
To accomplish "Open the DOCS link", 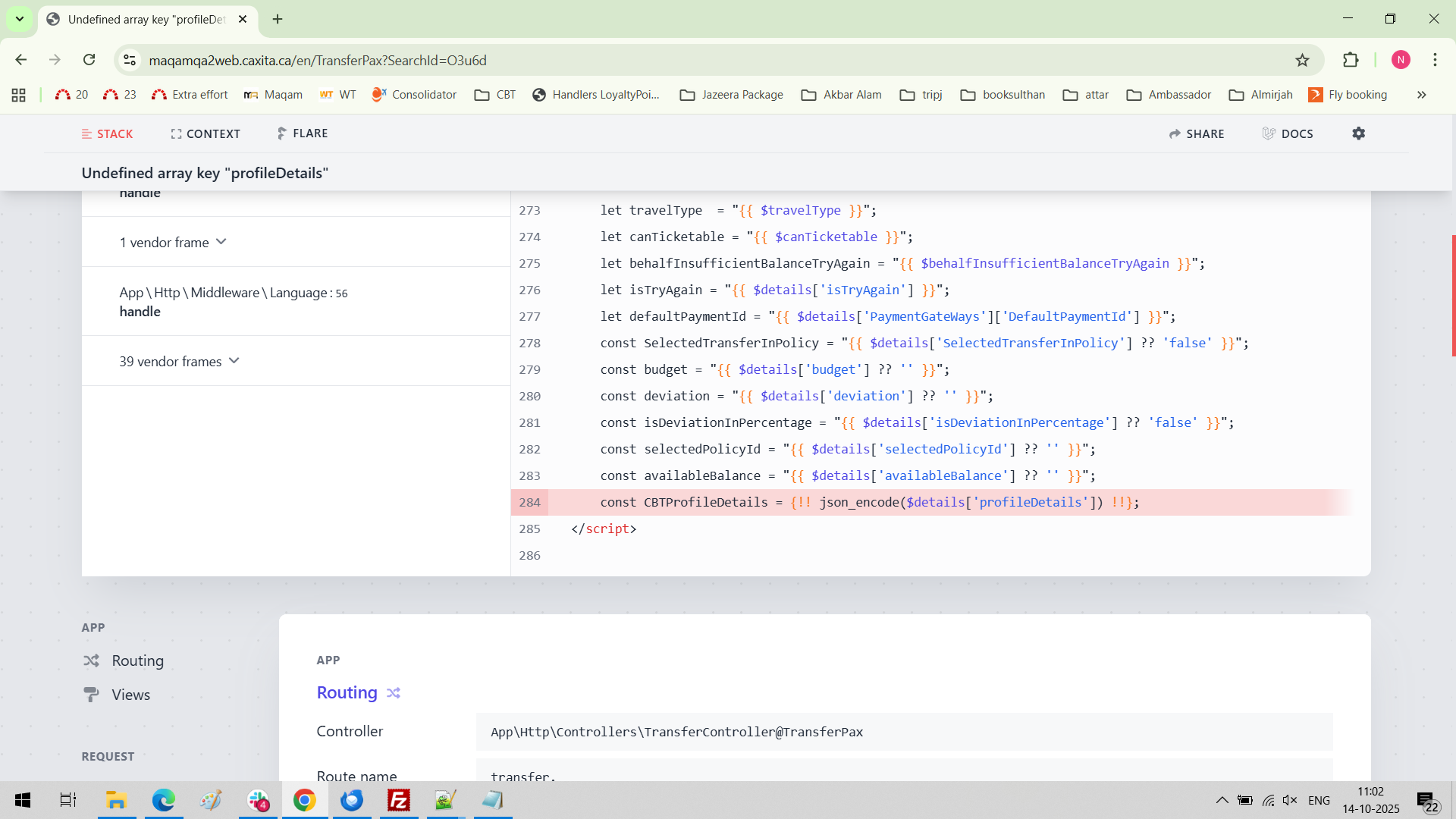I will [x=1288, y=133].
